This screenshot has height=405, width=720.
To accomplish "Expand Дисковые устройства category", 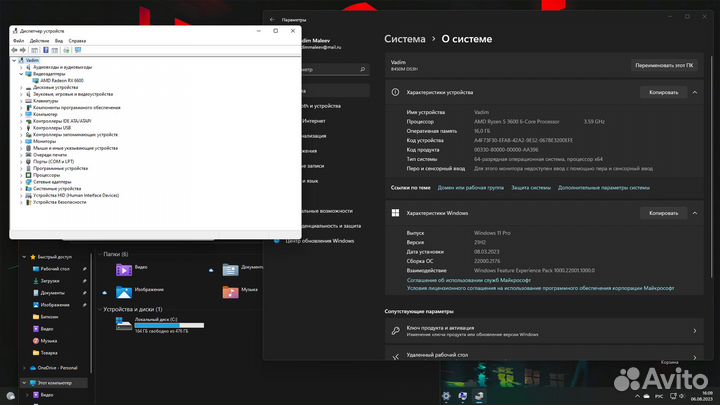I will [x=21, y=87].
